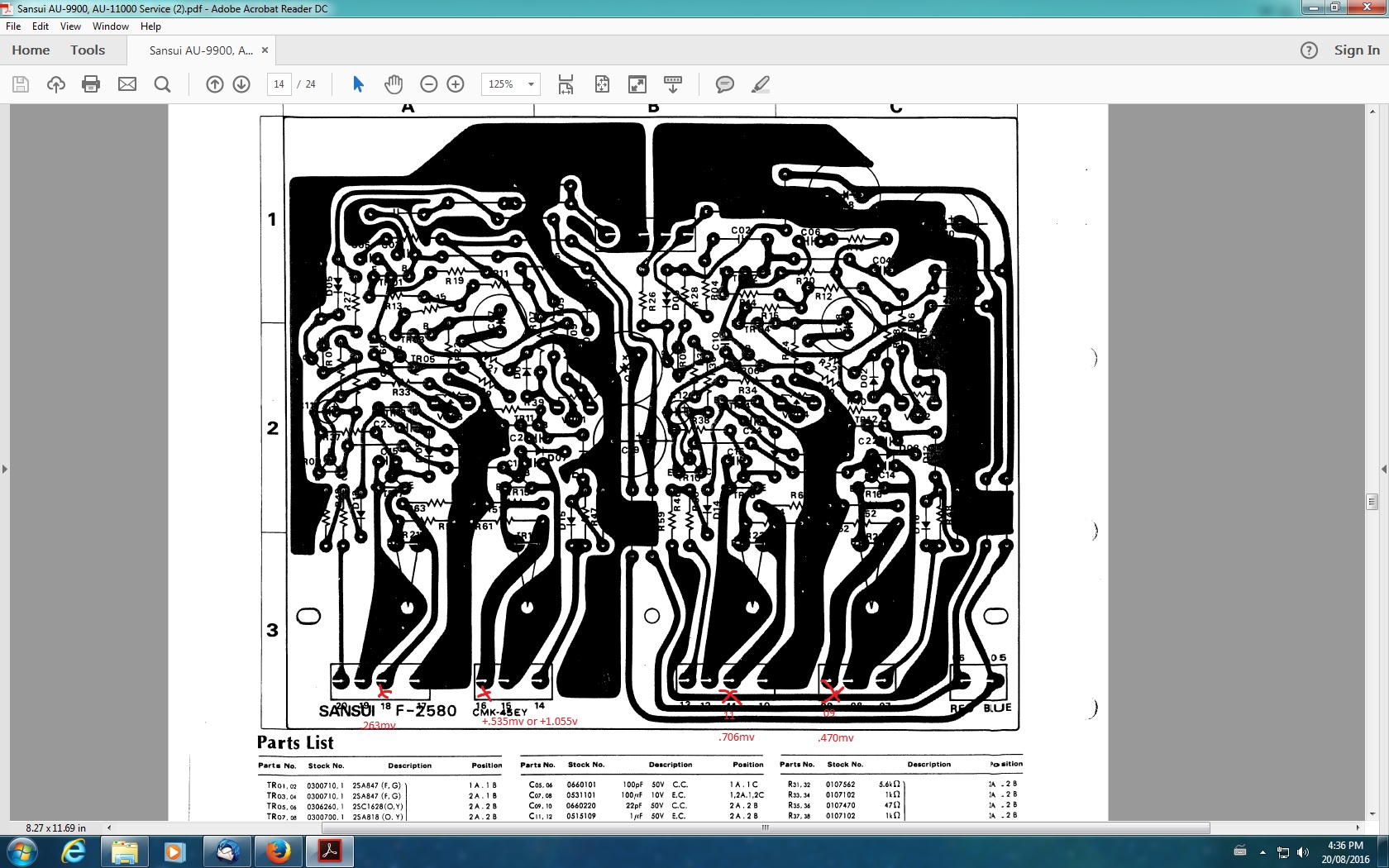Select the arrow Selection tool
1389x868 pixels.
tap(358, 84)
